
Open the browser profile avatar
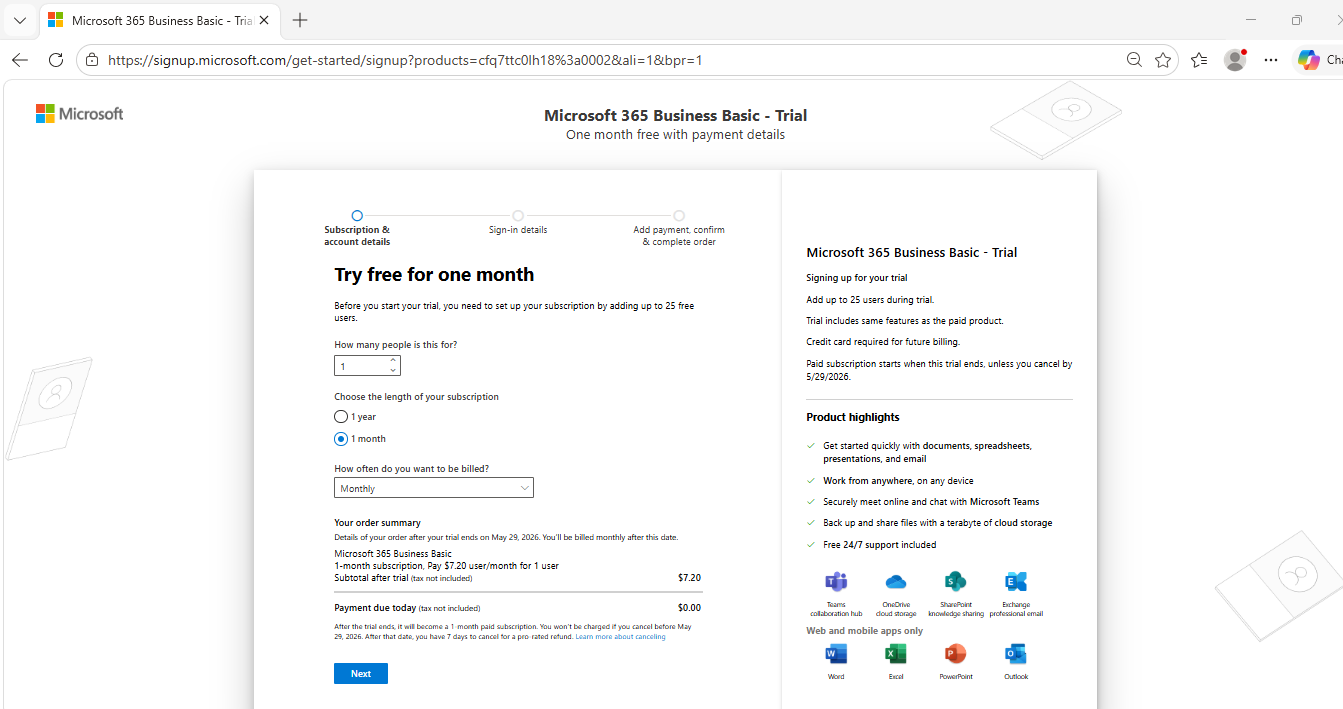[x=1235, y=60]
